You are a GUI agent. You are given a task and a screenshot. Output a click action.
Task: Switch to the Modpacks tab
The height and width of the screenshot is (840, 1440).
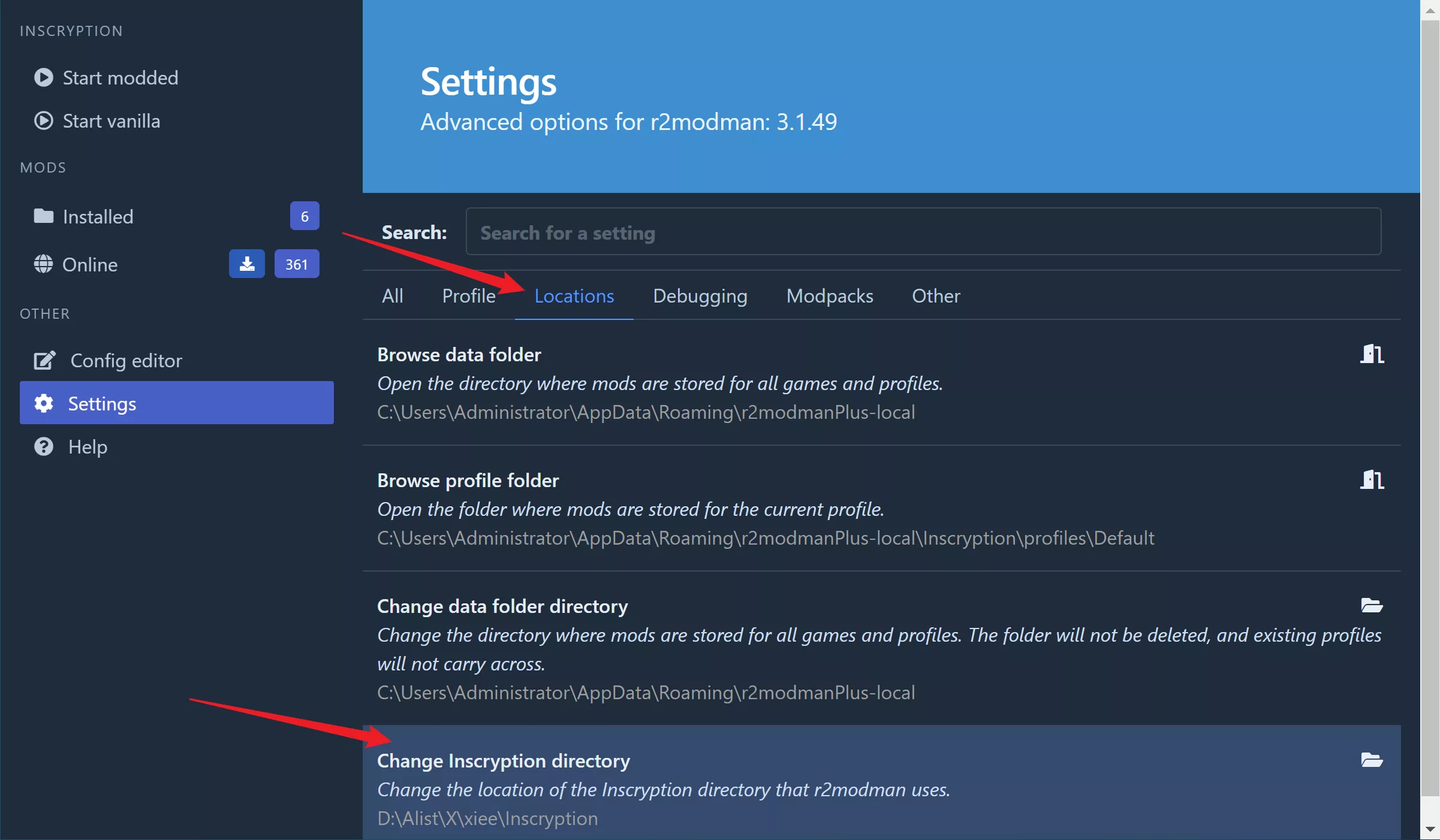[x=830, y=296]
